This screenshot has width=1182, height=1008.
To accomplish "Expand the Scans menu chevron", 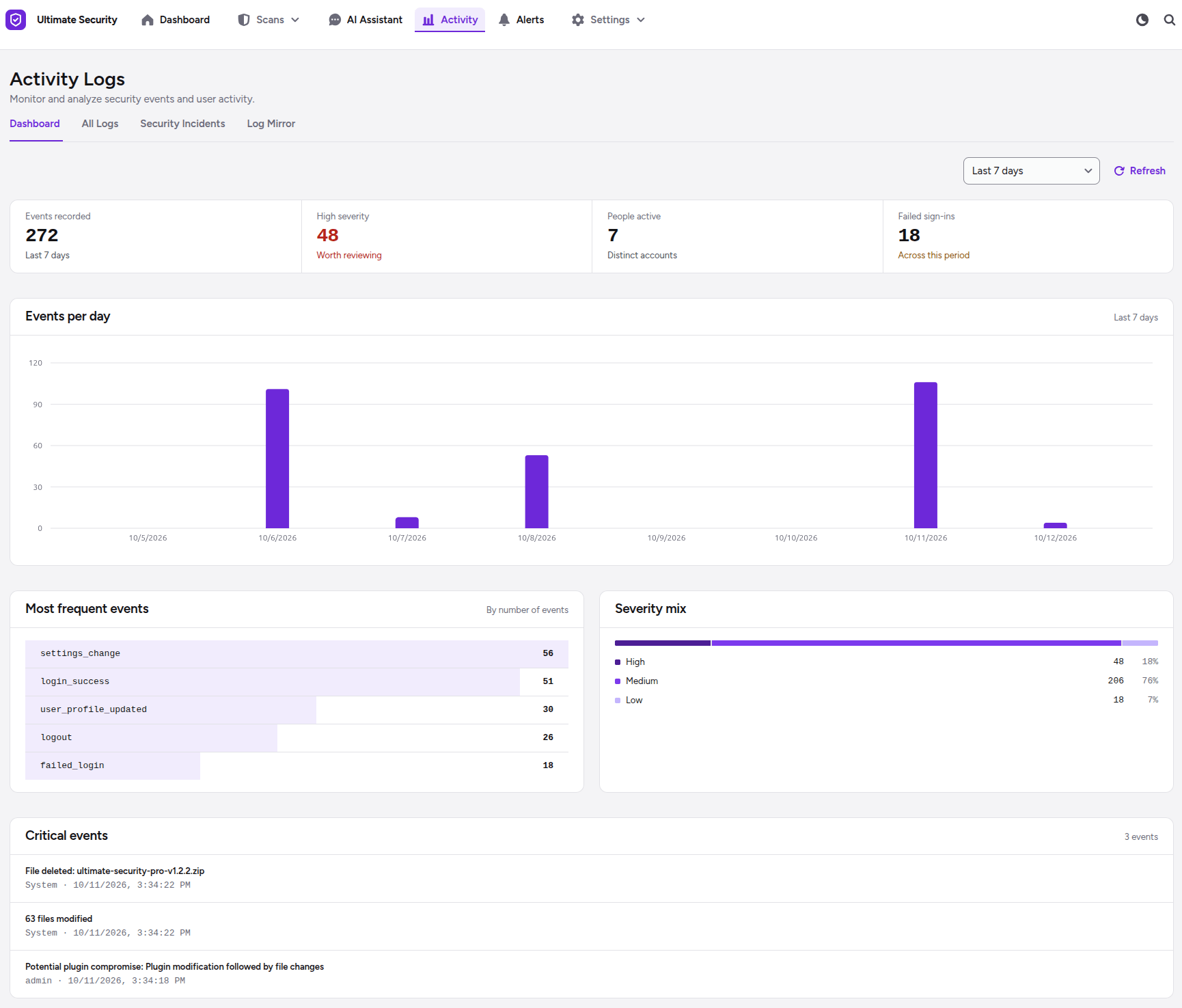I will [x=295, y=20].
